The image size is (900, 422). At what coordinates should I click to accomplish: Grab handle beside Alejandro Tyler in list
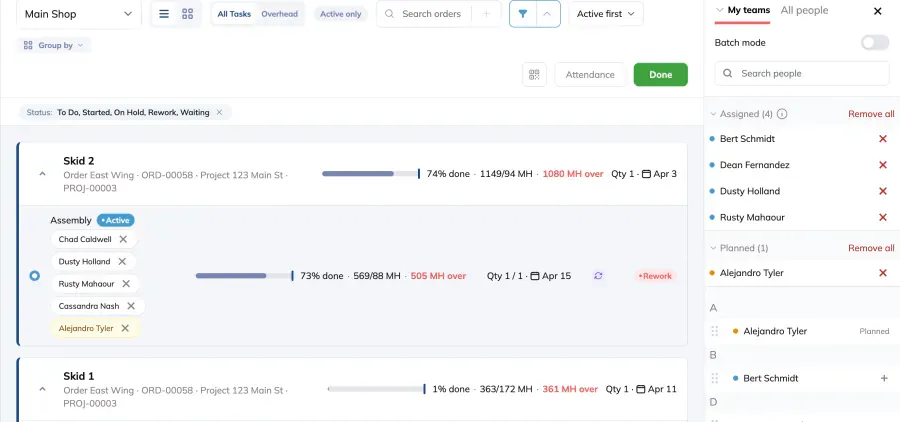(x=715, y=331)
